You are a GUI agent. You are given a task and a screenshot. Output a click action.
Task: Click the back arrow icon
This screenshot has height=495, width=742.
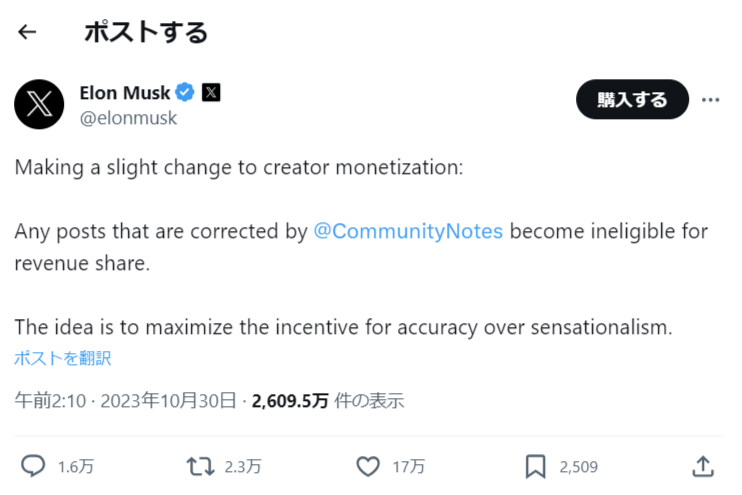[x=27, y=32]
